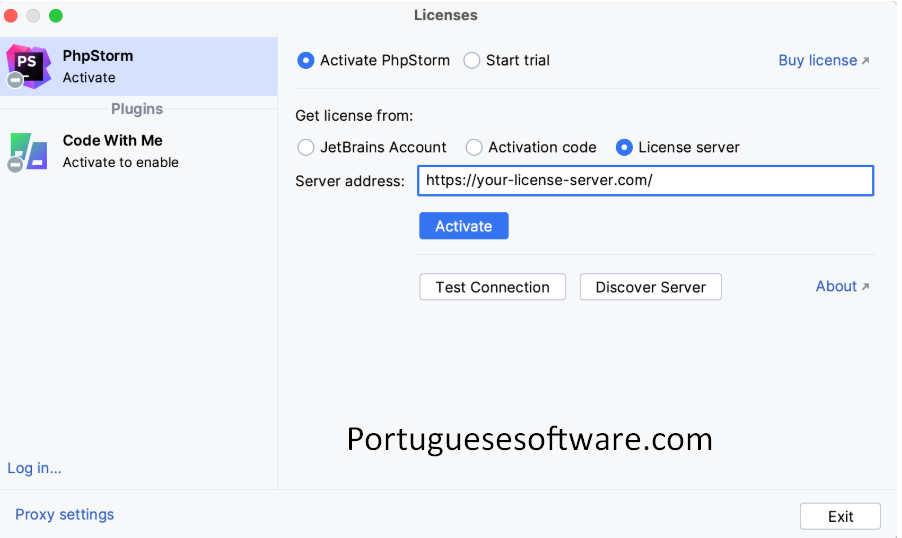Viewport: 902px width, 538px height.
Task: Choose License server radio option
Action: pyautogui.click(x=624, y=147)
